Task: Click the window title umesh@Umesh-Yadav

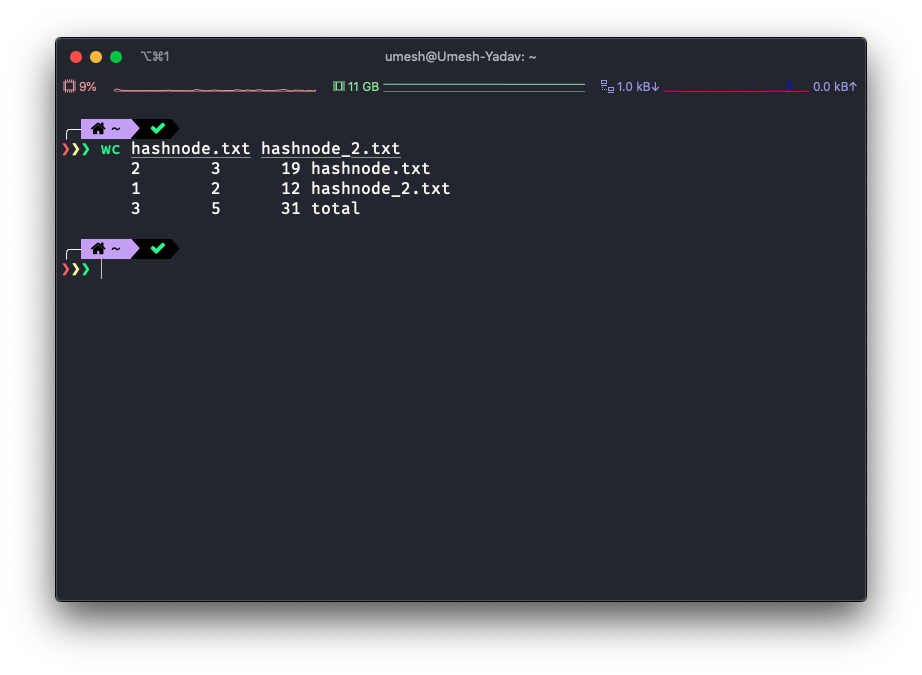Action: (460, 57)
